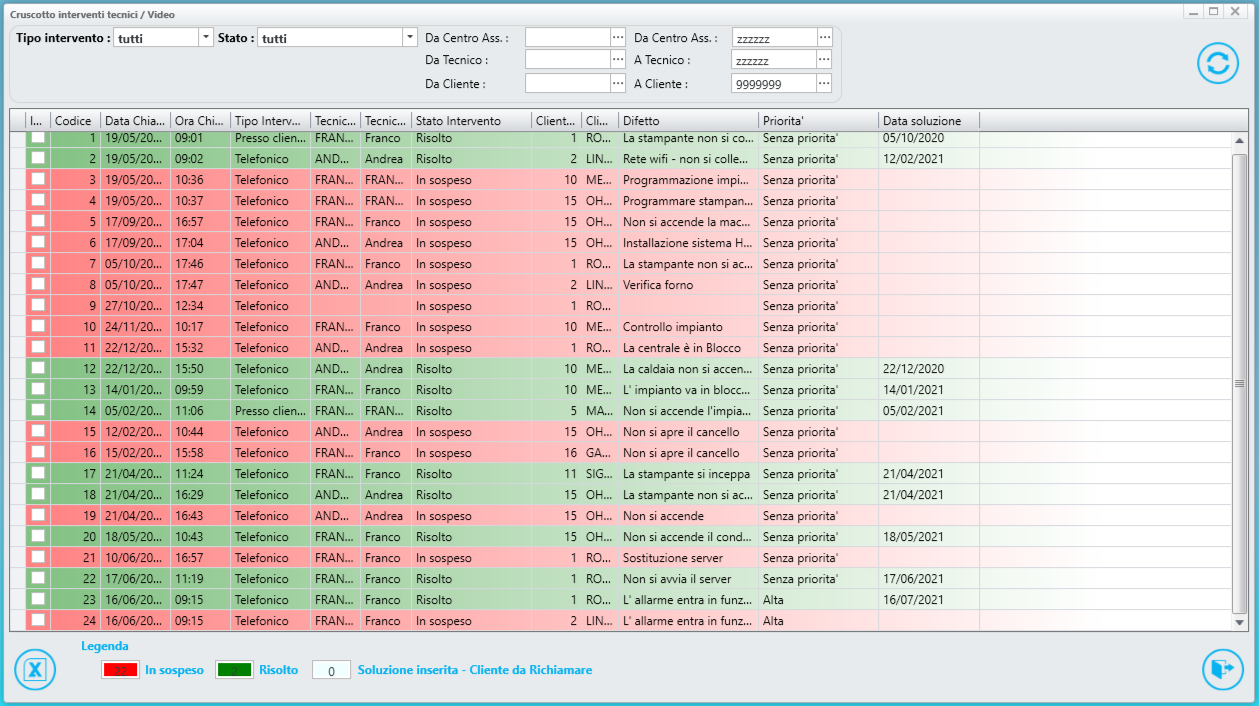Click the circular refresh icon
Screen dimensions: 1259x706
coord(1218,63)
